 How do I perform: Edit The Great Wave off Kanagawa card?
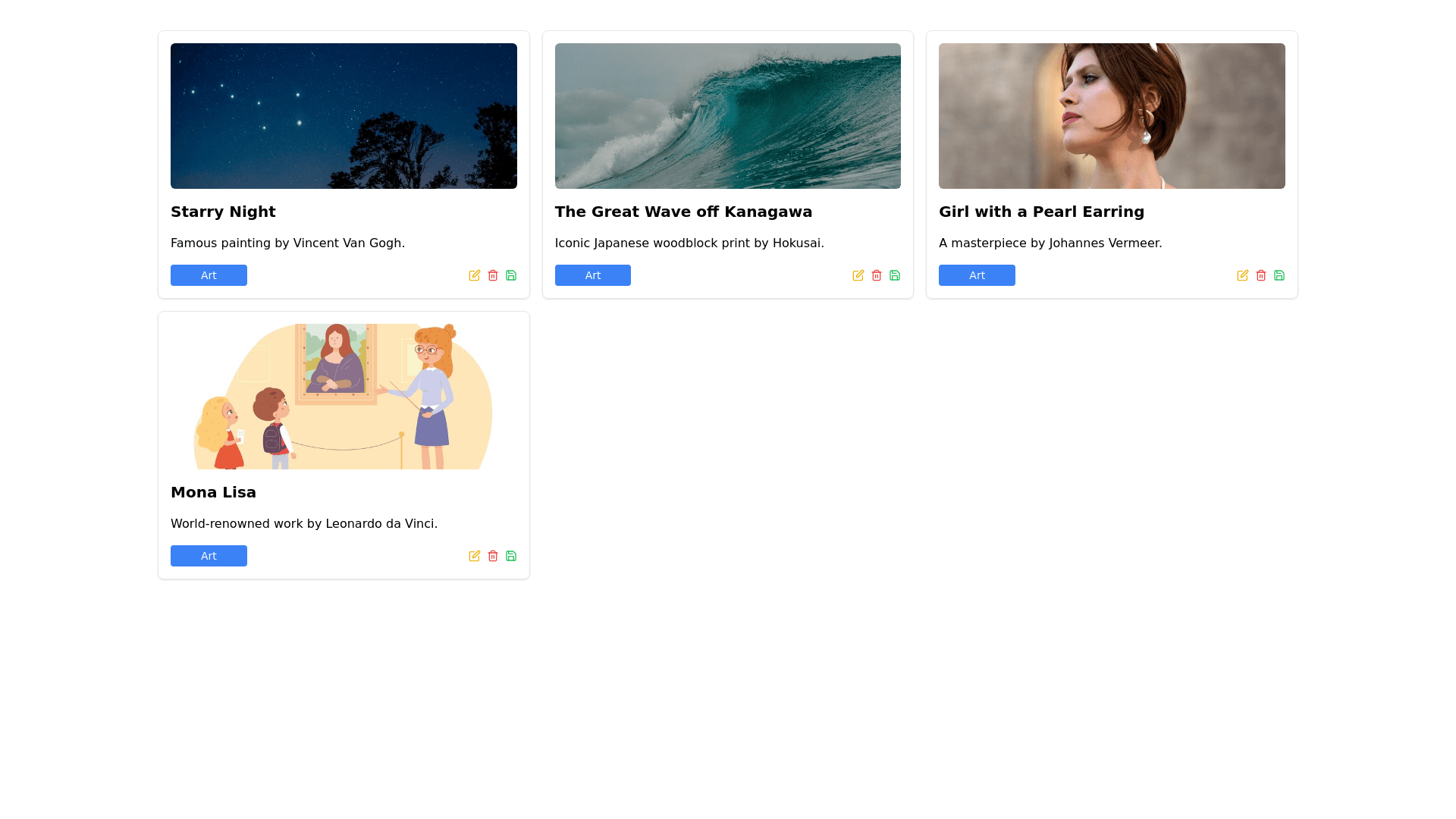[858, 275]
